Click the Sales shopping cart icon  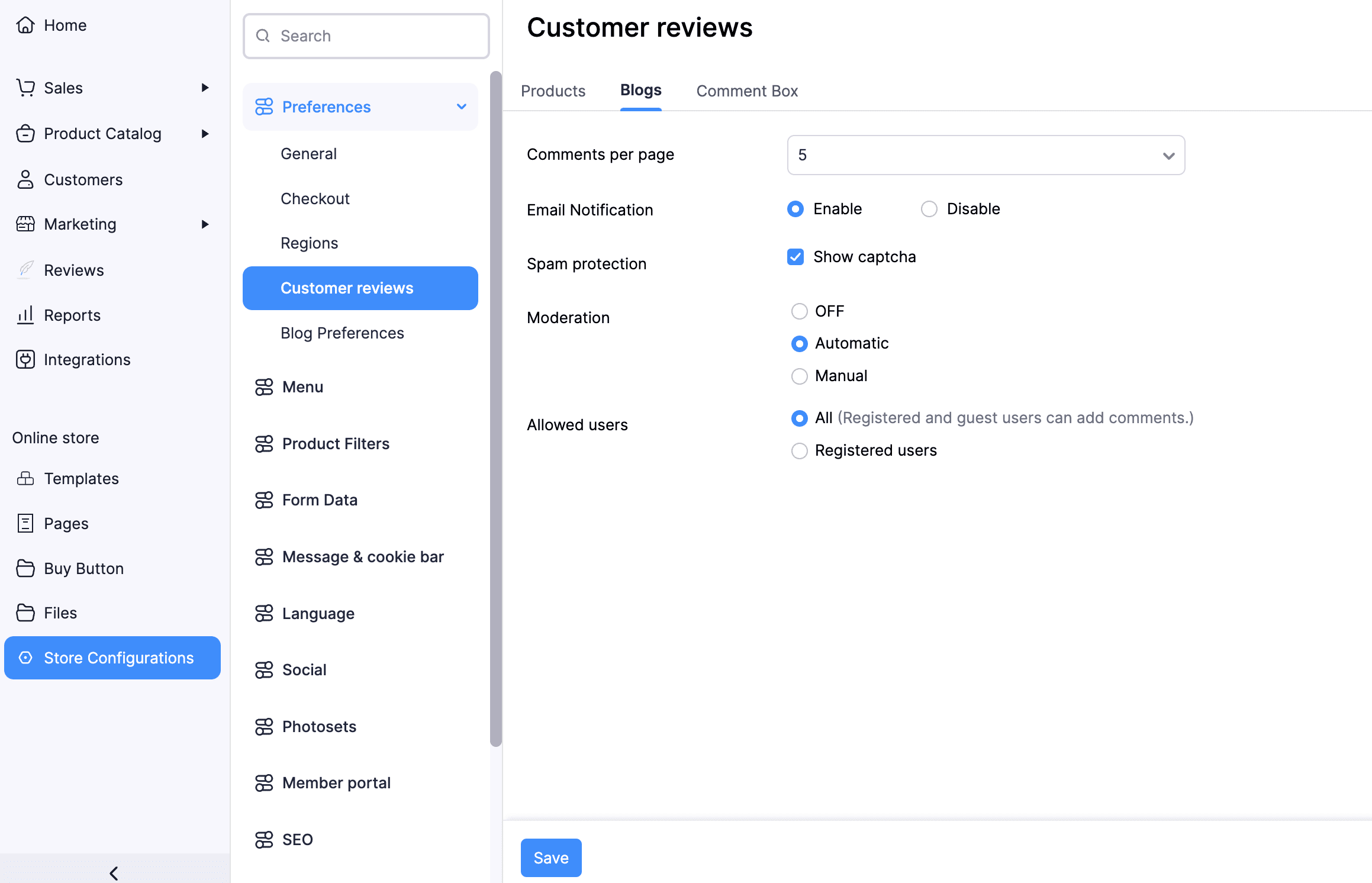pos(25,88)
